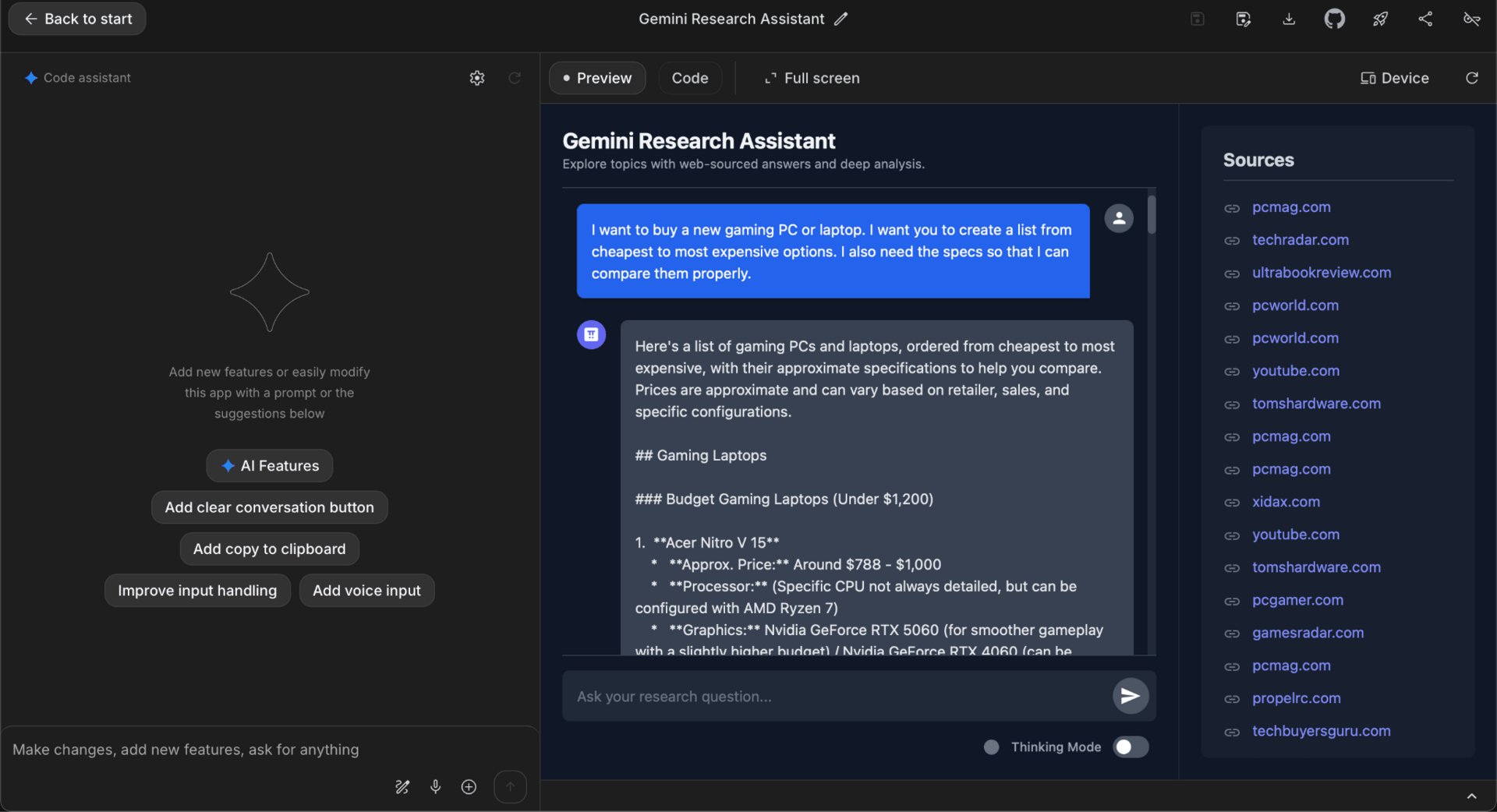1497x812 pixels.
Task: Deploy the app with the rocket icon
Action: click(x=1380, y=19)
